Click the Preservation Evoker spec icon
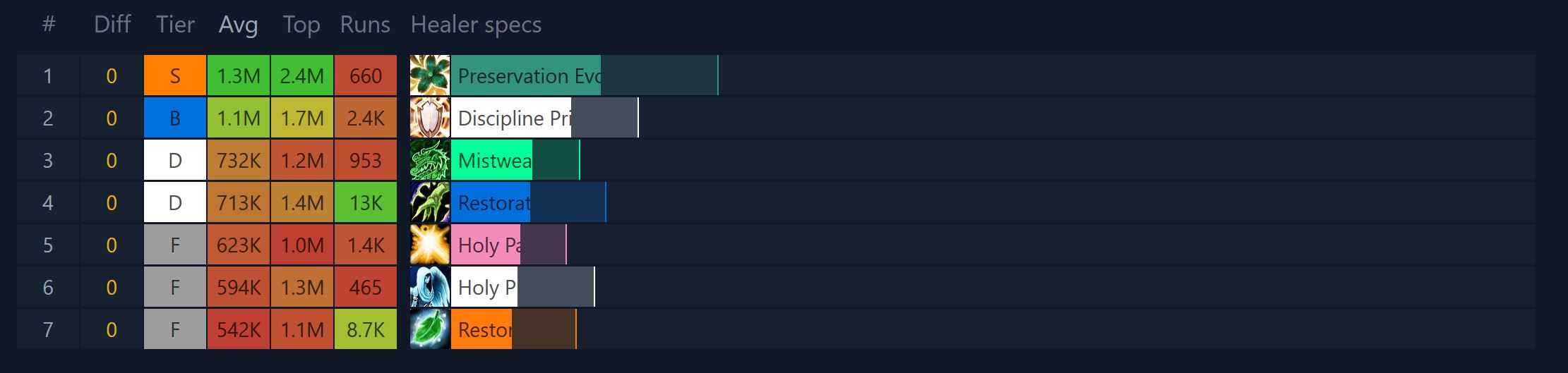Viewport: 1568px width, 373px height. pos(429,75)
